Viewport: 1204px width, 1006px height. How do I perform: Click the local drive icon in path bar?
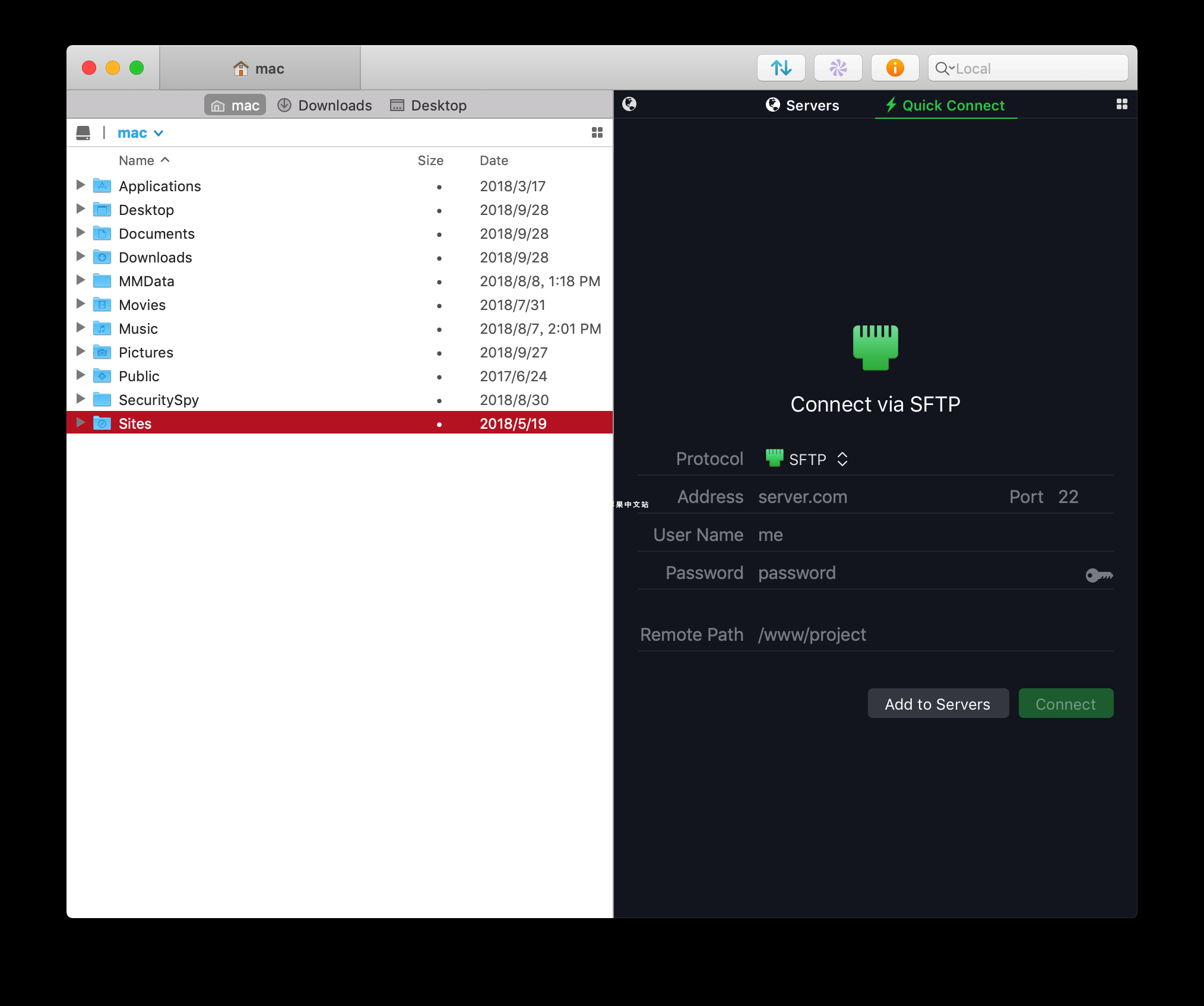pyautogui.click(x=83, y=133)
